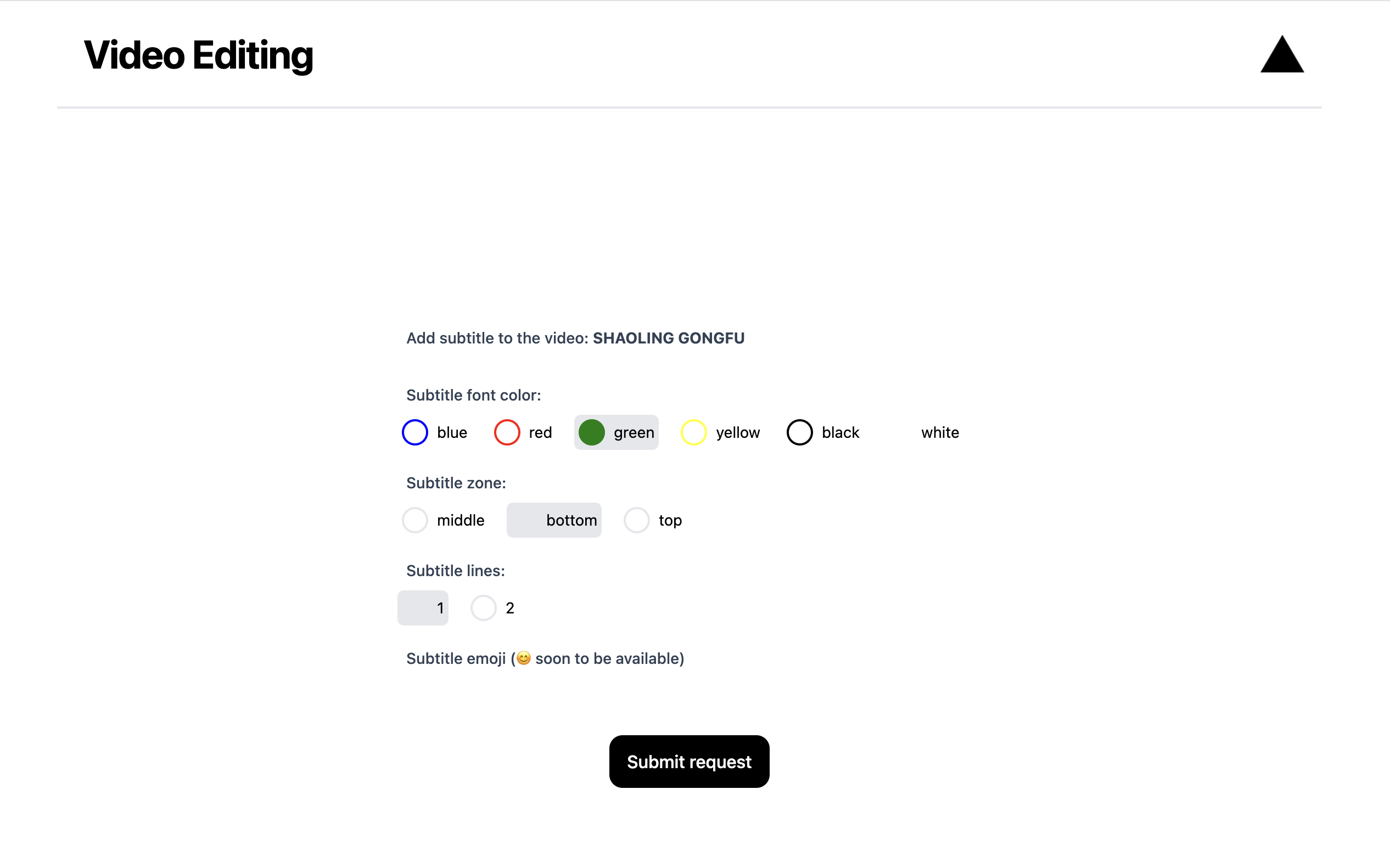Click the filled green color circle
This screenshot has height=868, width=1390.
[x=592, y=432]
